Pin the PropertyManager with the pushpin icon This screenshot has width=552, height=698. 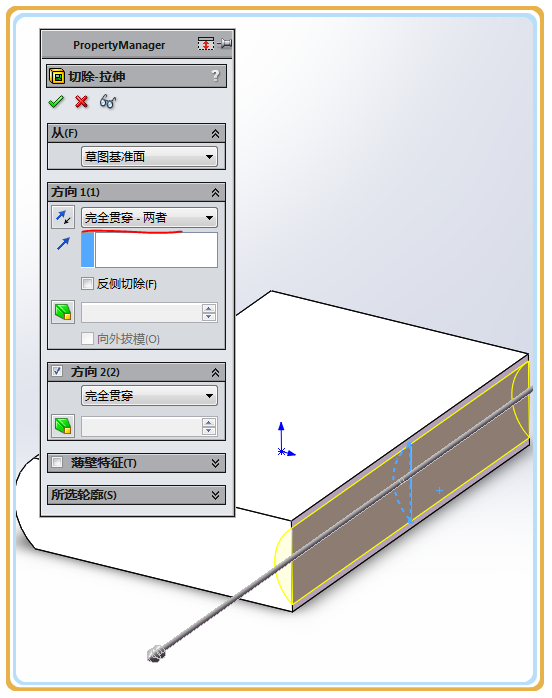pos(225,44)
